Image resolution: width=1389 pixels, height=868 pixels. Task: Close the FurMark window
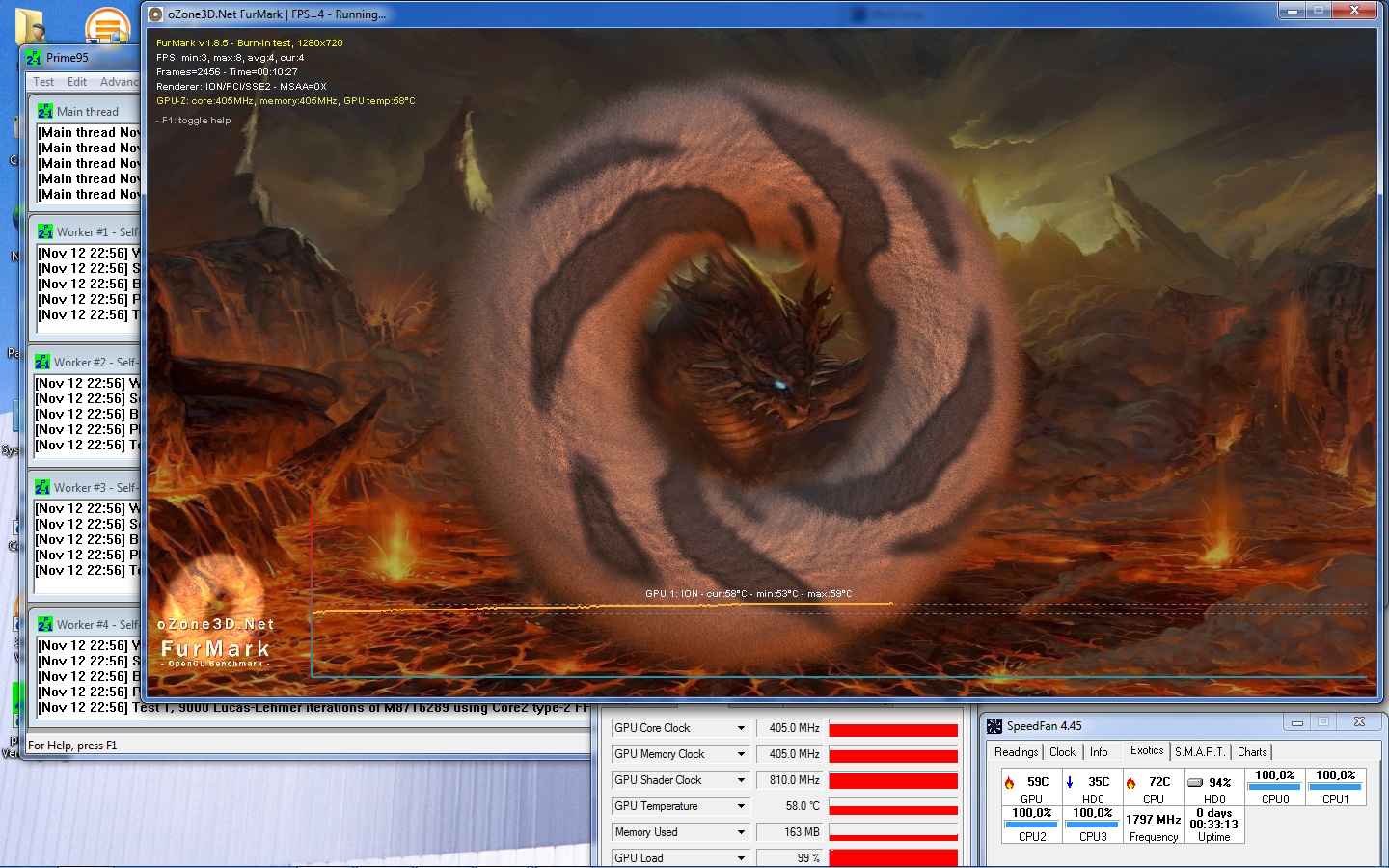(x=1354, y=11)
